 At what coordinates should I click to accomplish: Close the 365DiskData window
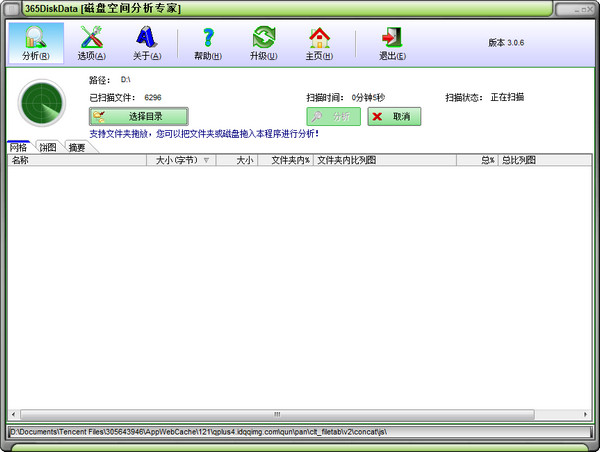click(590, 10)
